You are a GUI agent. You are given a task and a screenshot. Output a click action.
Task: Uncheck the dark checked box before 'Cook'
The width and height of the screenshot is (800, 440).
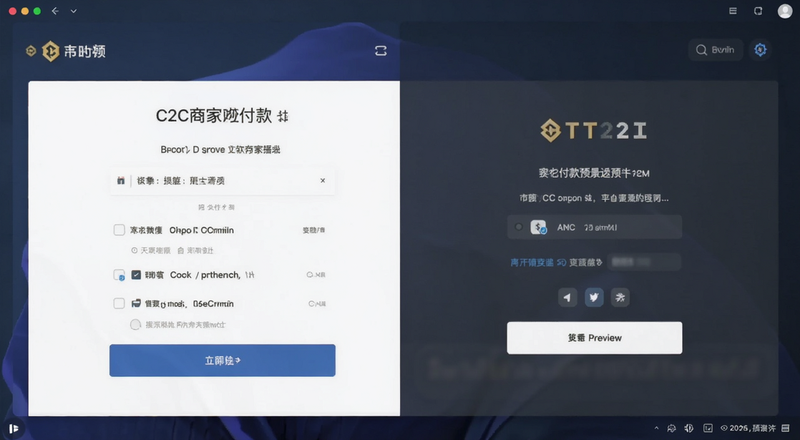point(136,275)
